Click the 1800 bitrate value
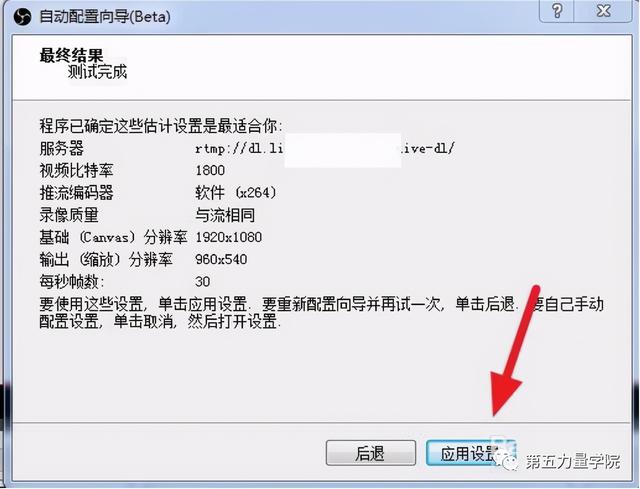Viewport: 640px width, 489px height. (x=210, y=170)
